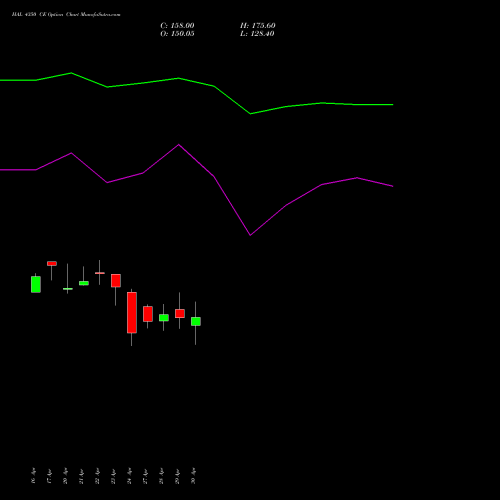Select the "20 Apr" date axis label

tap(65, 476)
